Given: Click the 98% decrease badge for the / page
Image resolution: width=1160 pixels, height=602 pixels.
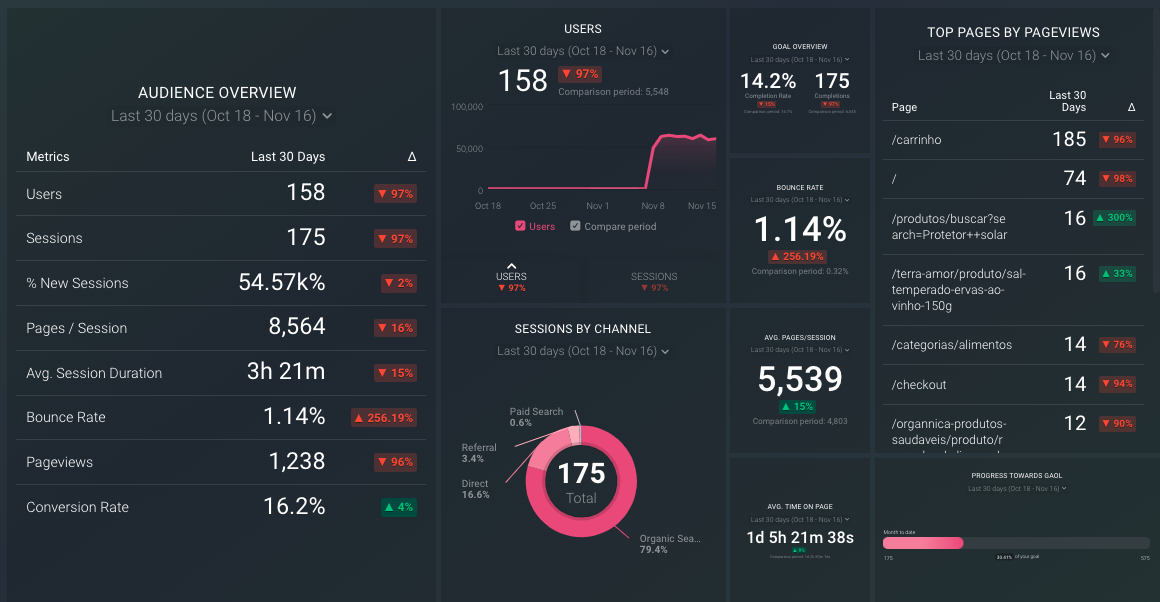Looking at the screenshot, I should (1117, 178).
